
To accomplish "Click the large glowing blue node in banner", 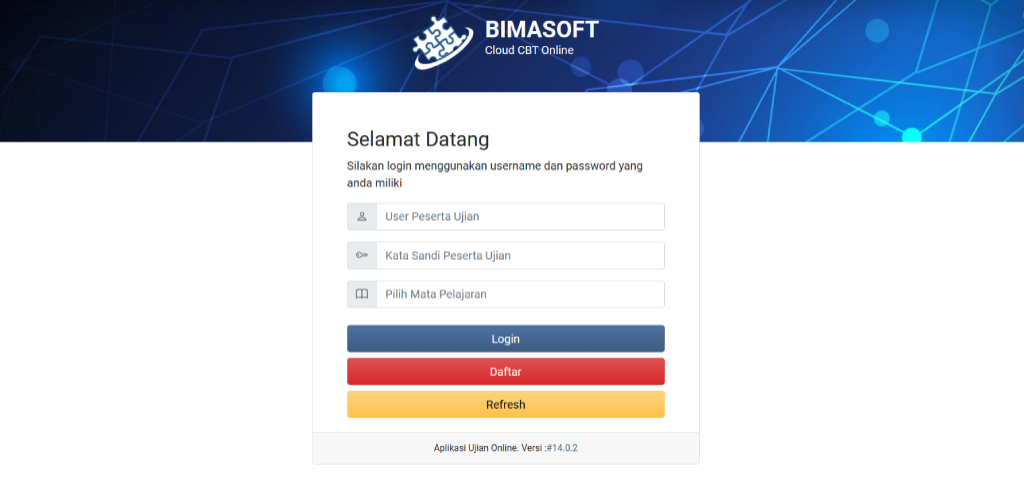I will [340, 83].
